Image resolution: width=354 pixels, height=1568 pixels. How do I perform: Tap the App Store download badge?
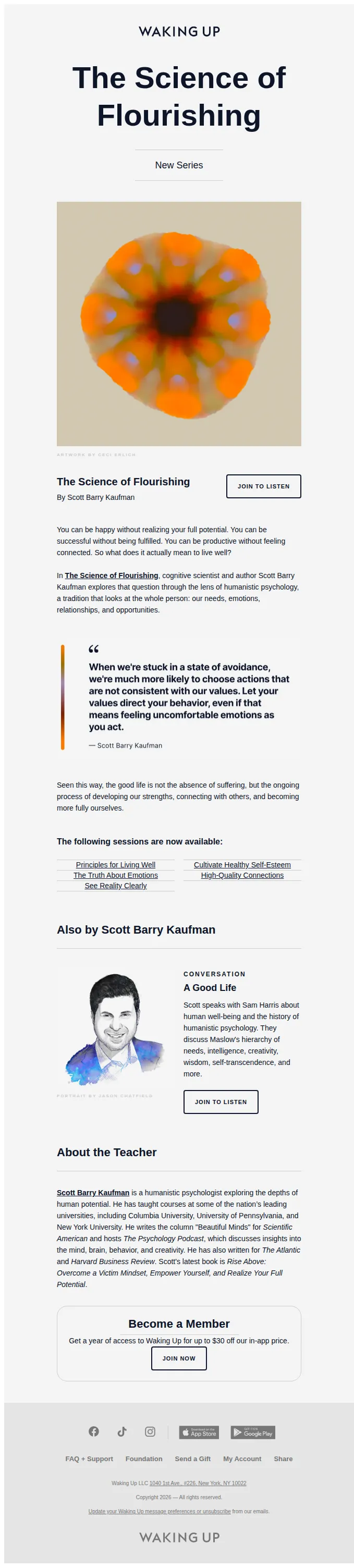click(x=199, y=1431)
